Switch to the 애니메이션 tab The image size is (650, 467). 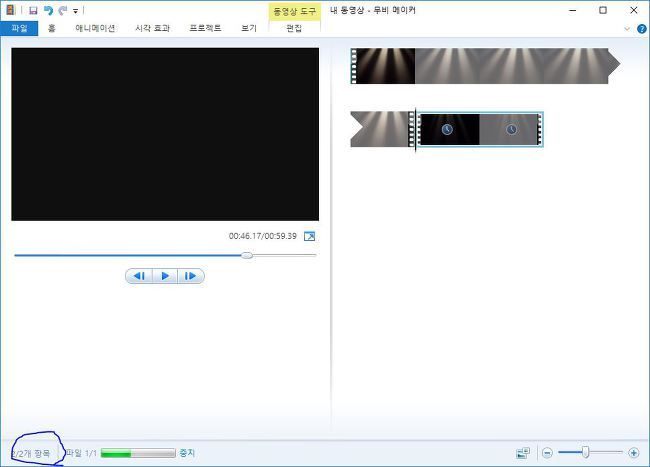pyautogui.click(x=95, y=28)
